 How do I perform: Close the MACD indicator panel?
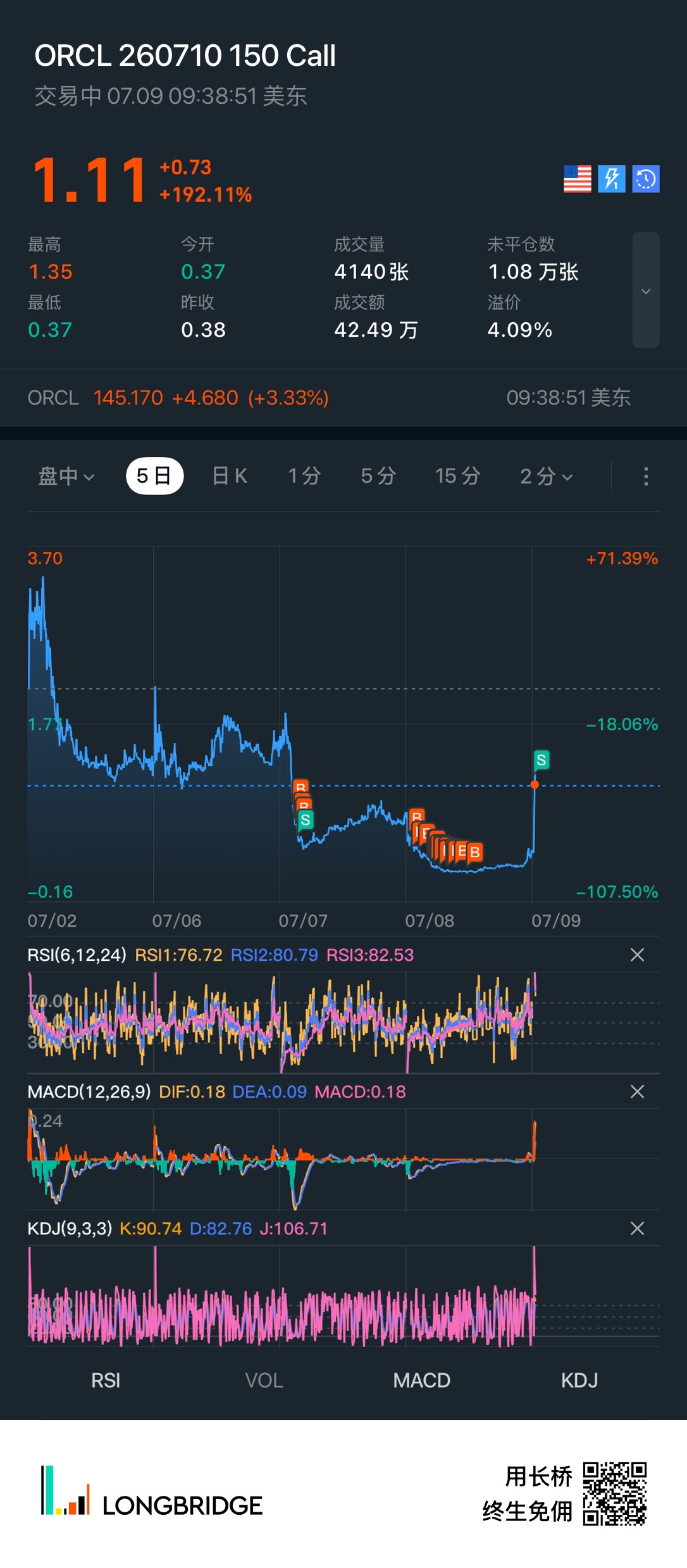(x=638, y=1091)
